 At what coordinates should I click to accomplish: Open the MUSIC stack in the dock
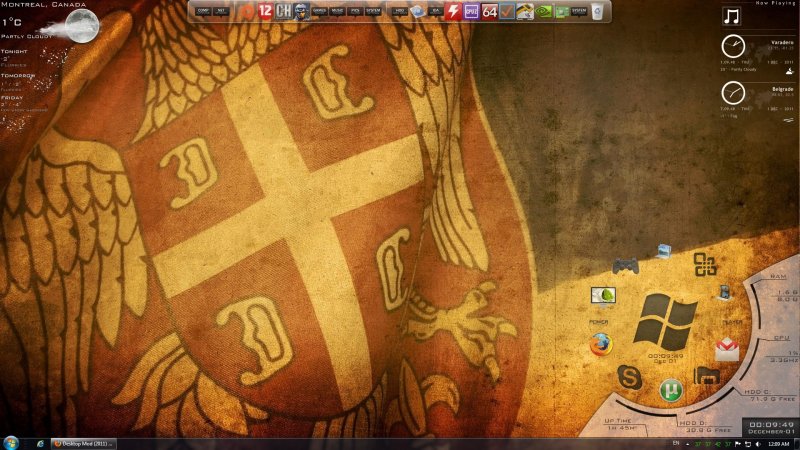[337, 11]
